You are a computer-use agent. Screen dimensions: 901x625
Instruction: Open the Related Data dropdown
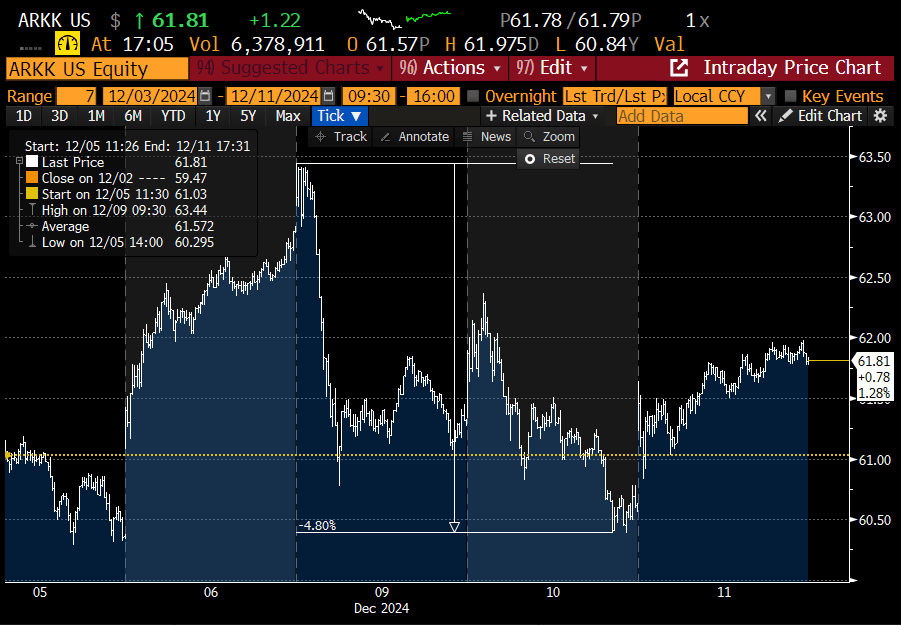[542, 116]
